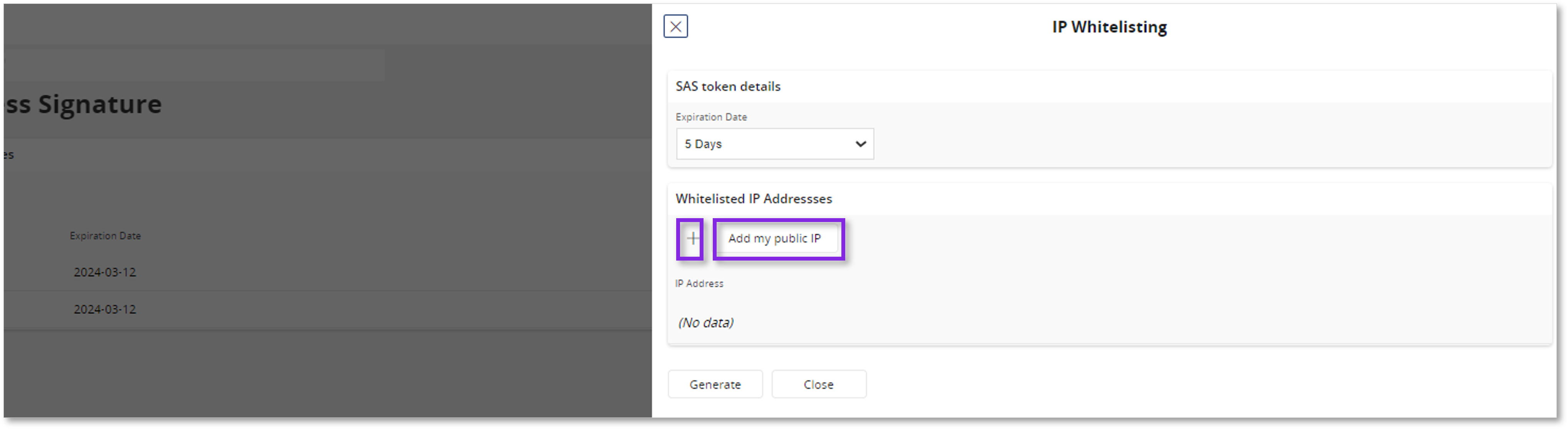1568x429 pixels.
Task: Select the IP Address column header
Action: pyautogui.click(x=699, y=283)
